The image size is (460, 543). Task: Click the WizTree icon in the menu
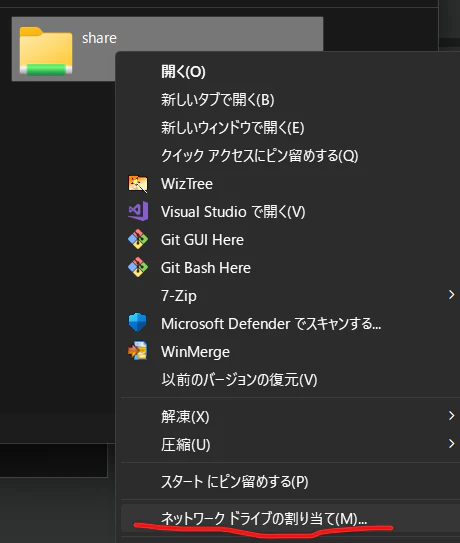point(138,184)
